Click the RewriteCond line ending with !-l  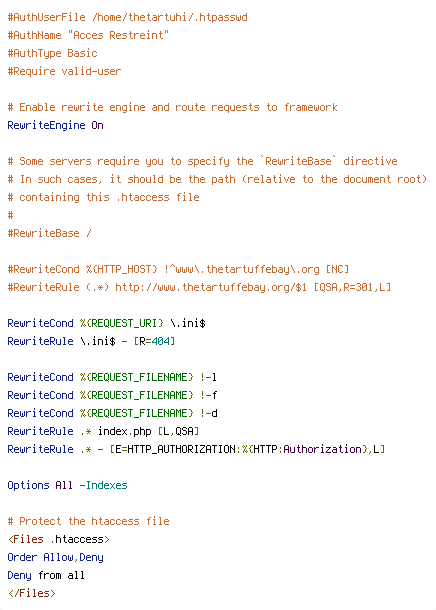point(112,377)
